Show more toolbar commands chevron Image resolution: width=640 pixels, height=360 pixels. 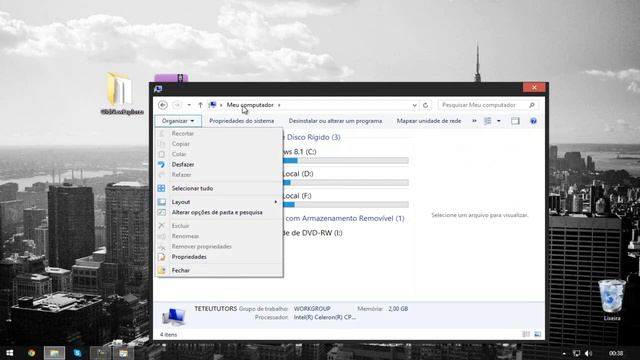click(x=474, y=121)
